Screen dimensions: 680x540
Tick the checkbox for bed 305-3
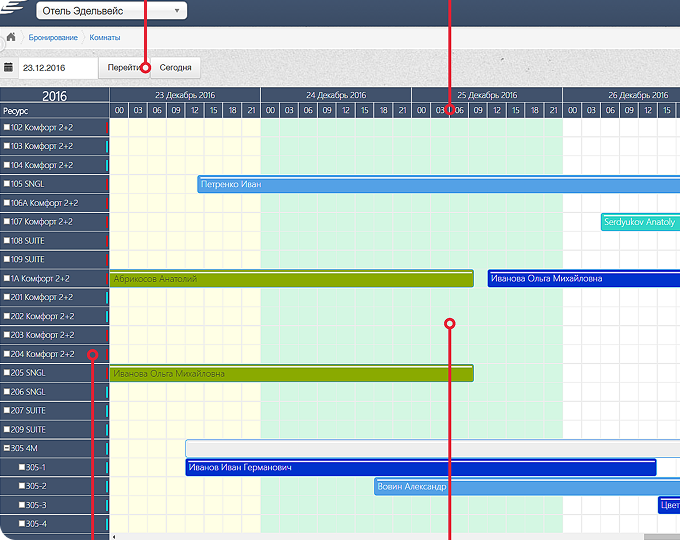click(22, 505)
